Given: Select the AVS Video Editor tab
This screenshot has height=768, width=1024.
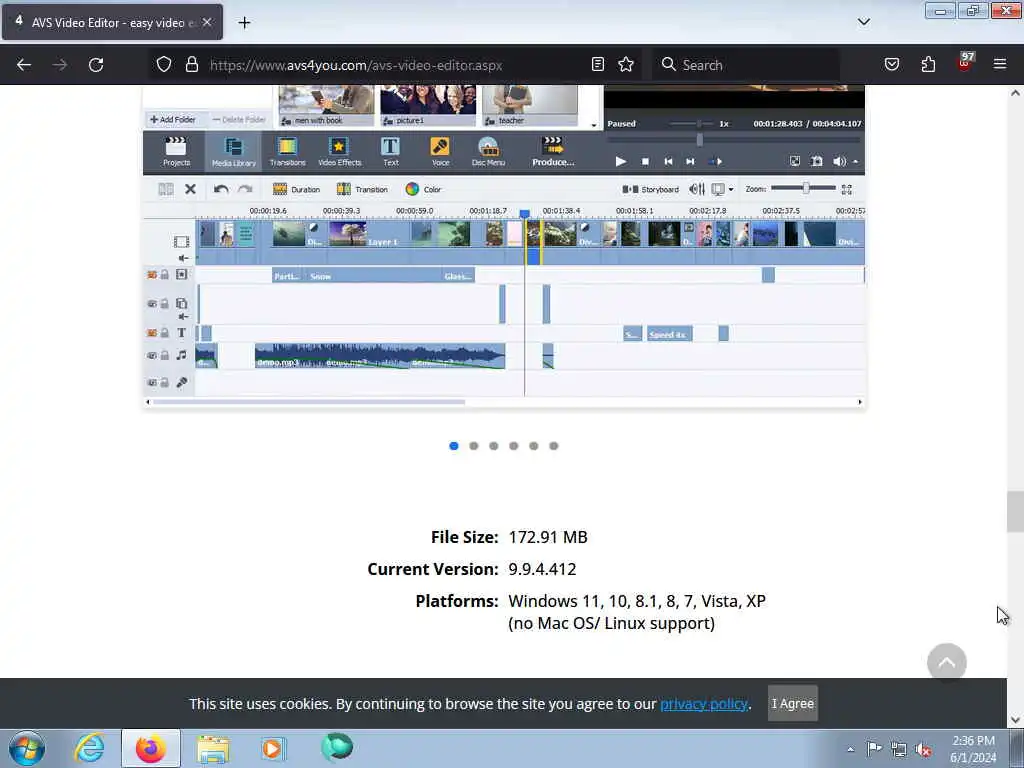Looking at the screenshot, I should (x=112, y=22).
